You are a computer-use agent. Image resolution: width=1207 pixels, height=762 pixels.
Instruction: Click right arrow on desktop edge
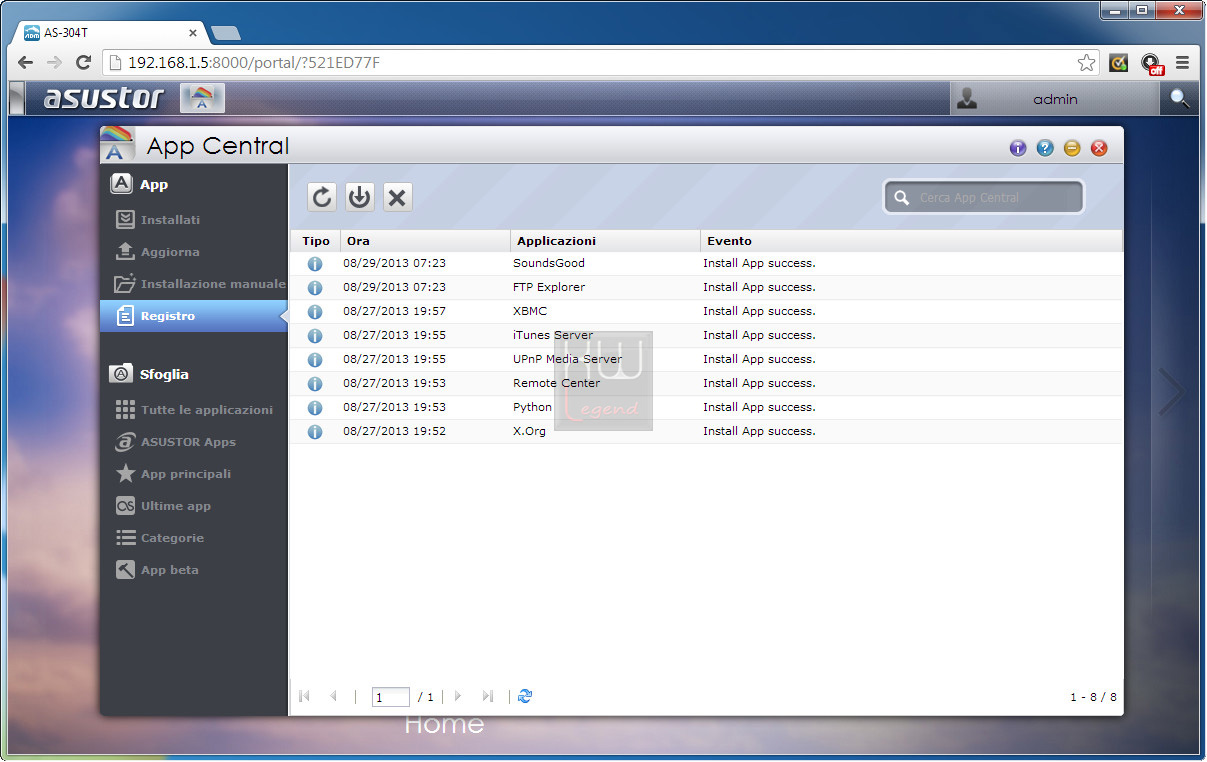click(1171, 392)
